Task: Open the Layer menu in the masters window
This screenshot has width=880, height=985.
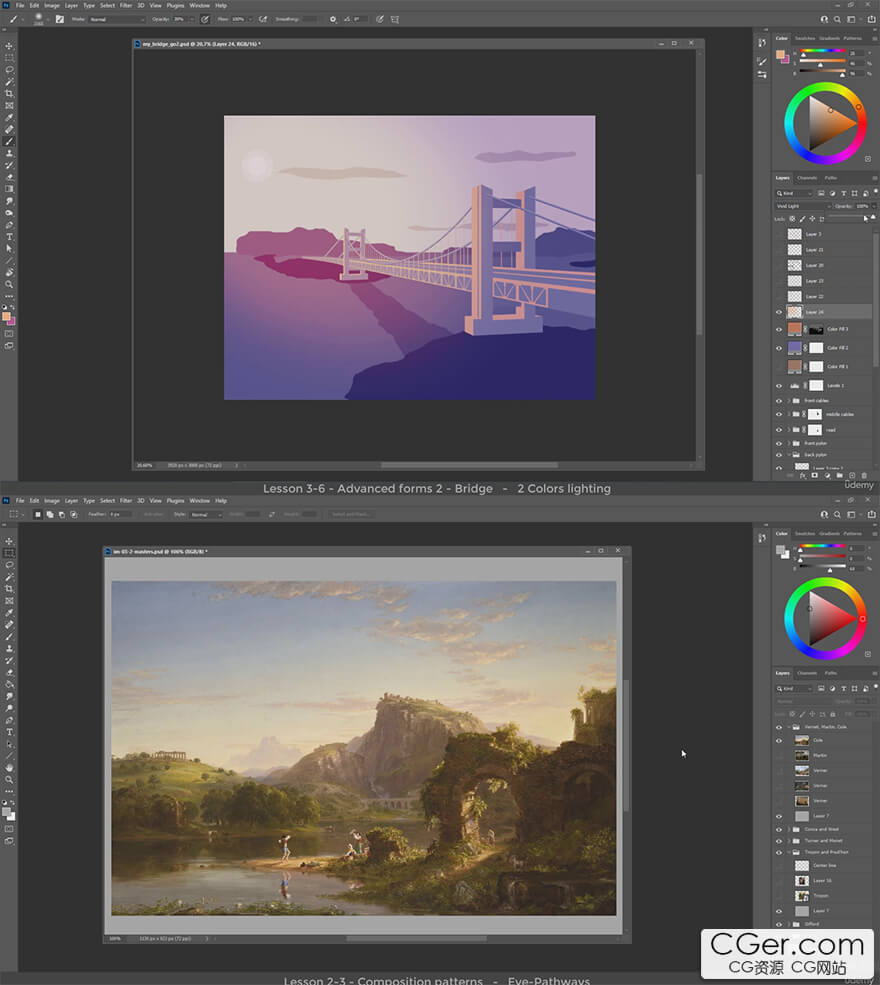Action: pyautogui.click(x=72, y=501)
